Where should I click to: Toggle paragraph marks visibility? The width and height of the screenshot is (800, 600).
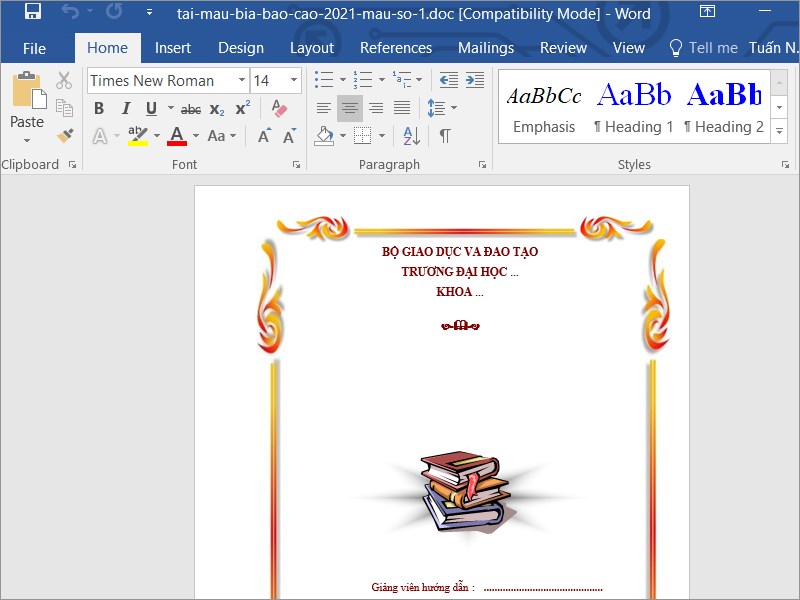click(x=444, y=135)
